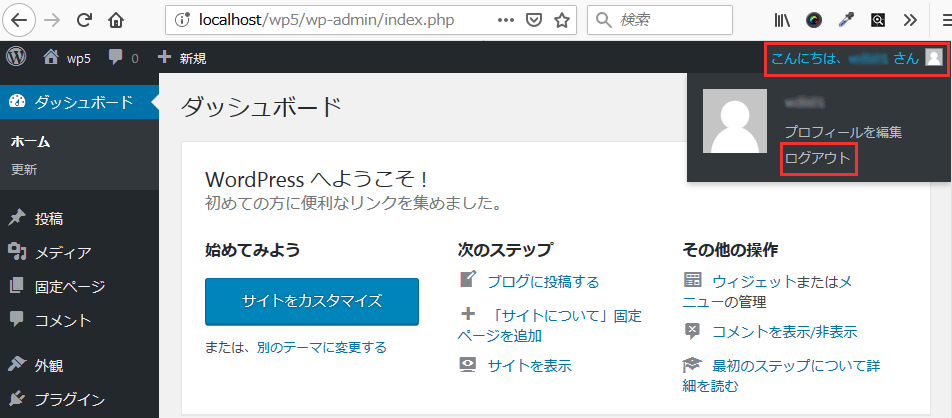The height and width of the screenshot is (418, 952).
Task: Open the 新規 new content menu
Action: [x=182, y=58]
